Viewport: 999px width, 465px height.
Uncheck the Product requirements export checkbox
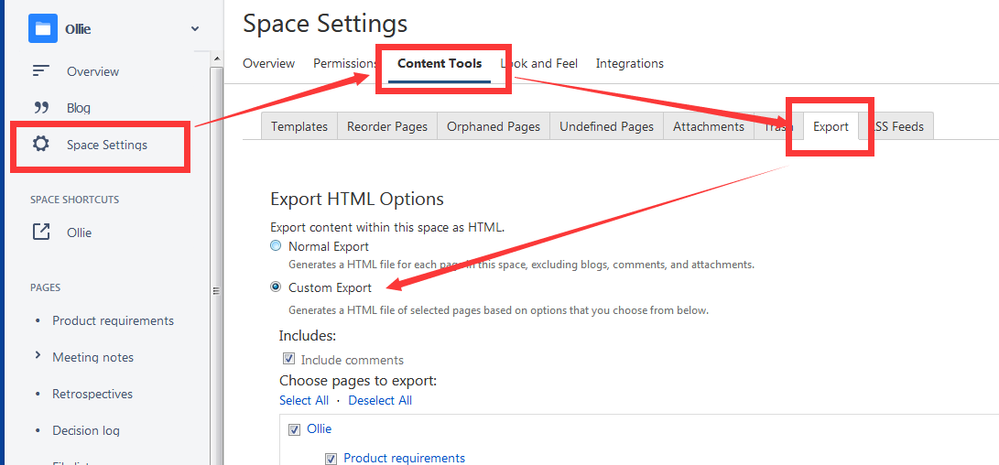click(331, 459)
